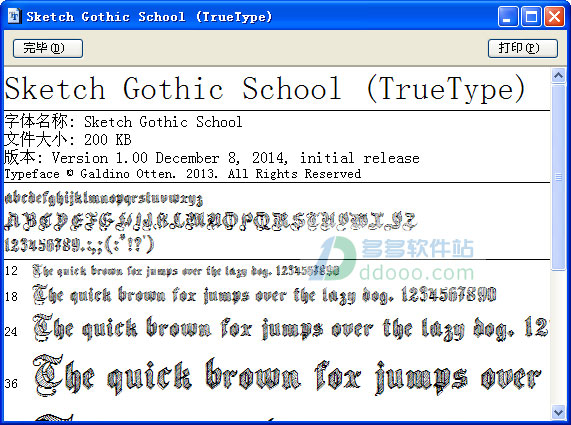Click the size 36 sample label
571x425 pixels.
(11, 383)
